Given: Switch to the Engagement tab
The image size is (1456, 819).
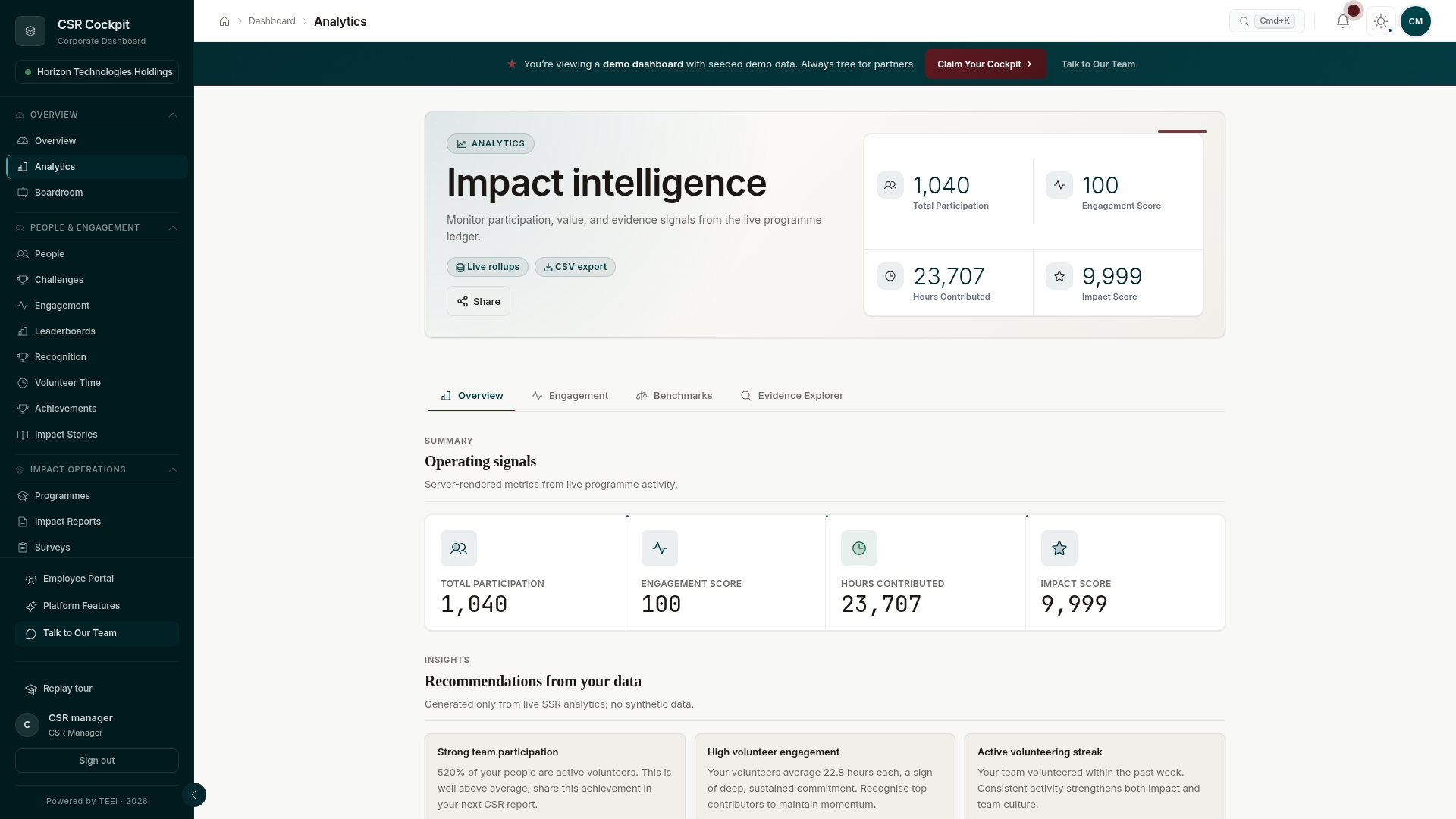Looking at the screenshot, I should 570,396.
